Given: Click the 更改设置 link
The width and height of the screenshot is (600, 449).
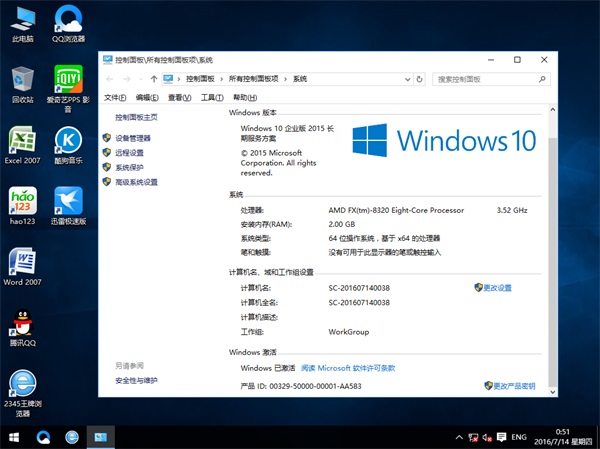Looking at the screenshot, I should pyautogui.click(x=496, y=287).
